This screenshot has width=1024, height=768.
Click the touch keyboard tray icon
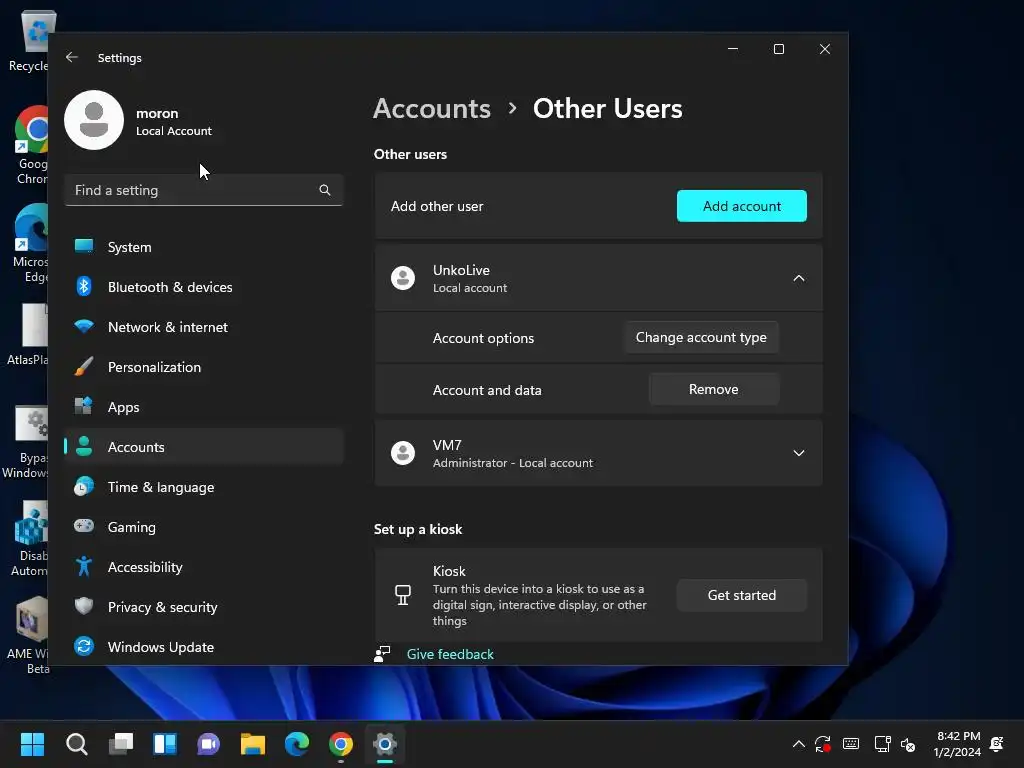click(x=851, y=744)
